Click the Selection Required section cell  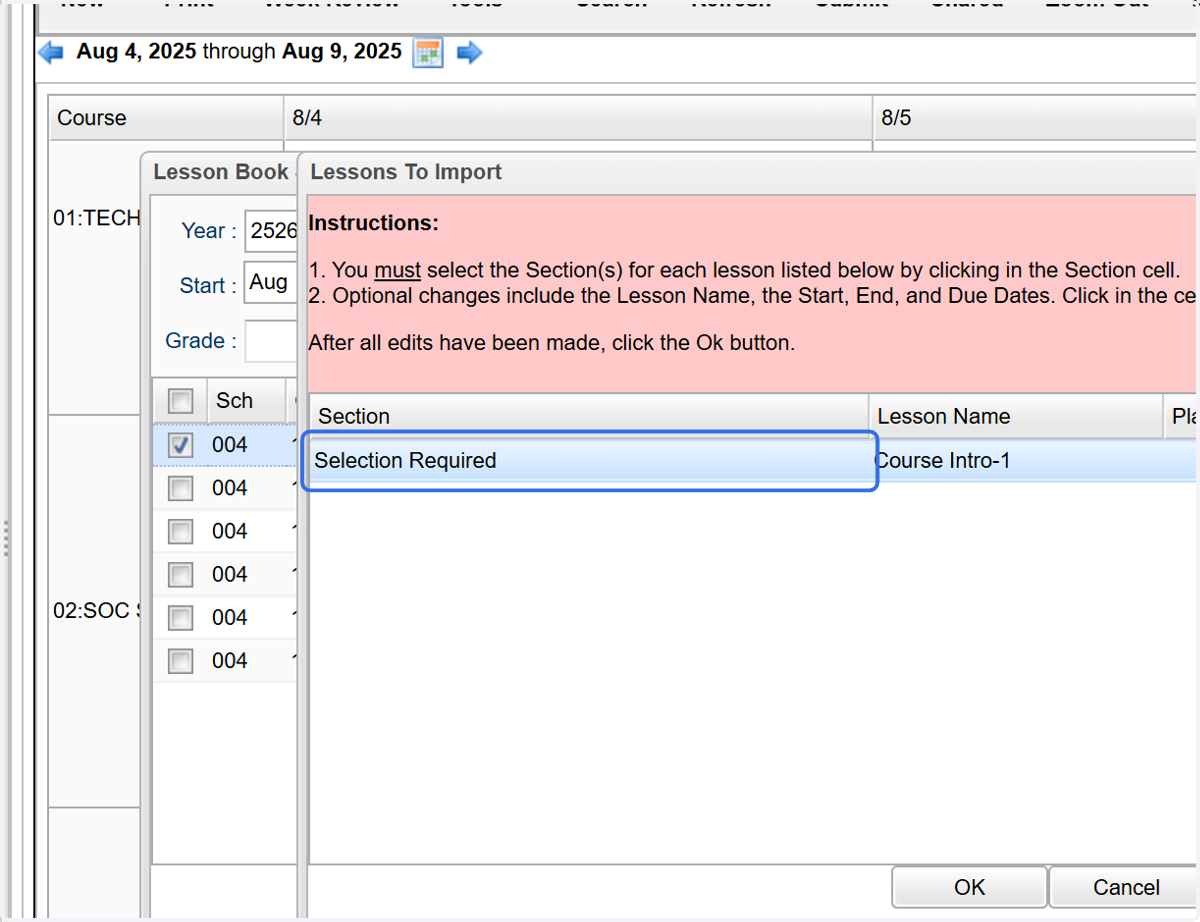coord(590,461)
